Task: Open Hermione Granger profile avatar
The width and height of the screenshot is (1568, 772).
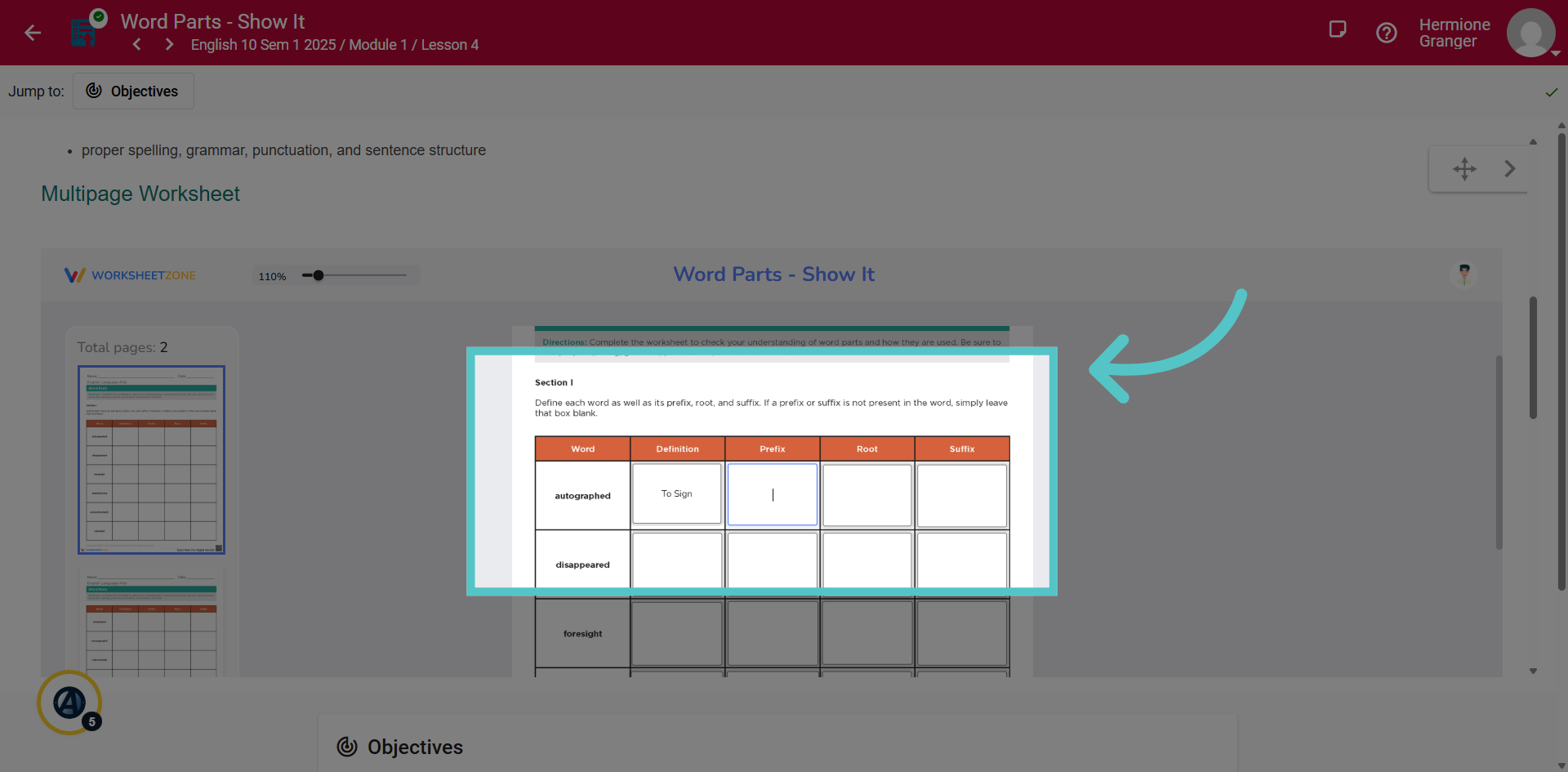Action: [x=1530, y=33]
